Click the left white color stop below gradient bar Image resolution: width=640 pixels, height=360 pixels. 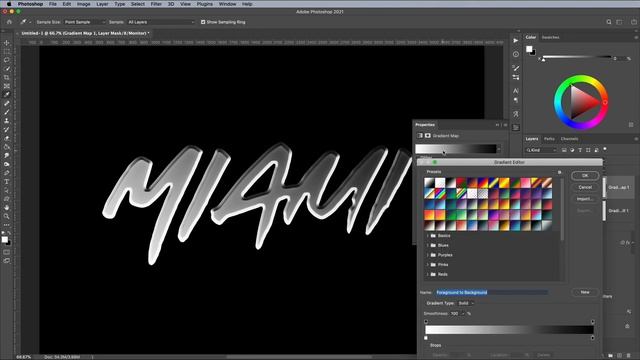426,338
